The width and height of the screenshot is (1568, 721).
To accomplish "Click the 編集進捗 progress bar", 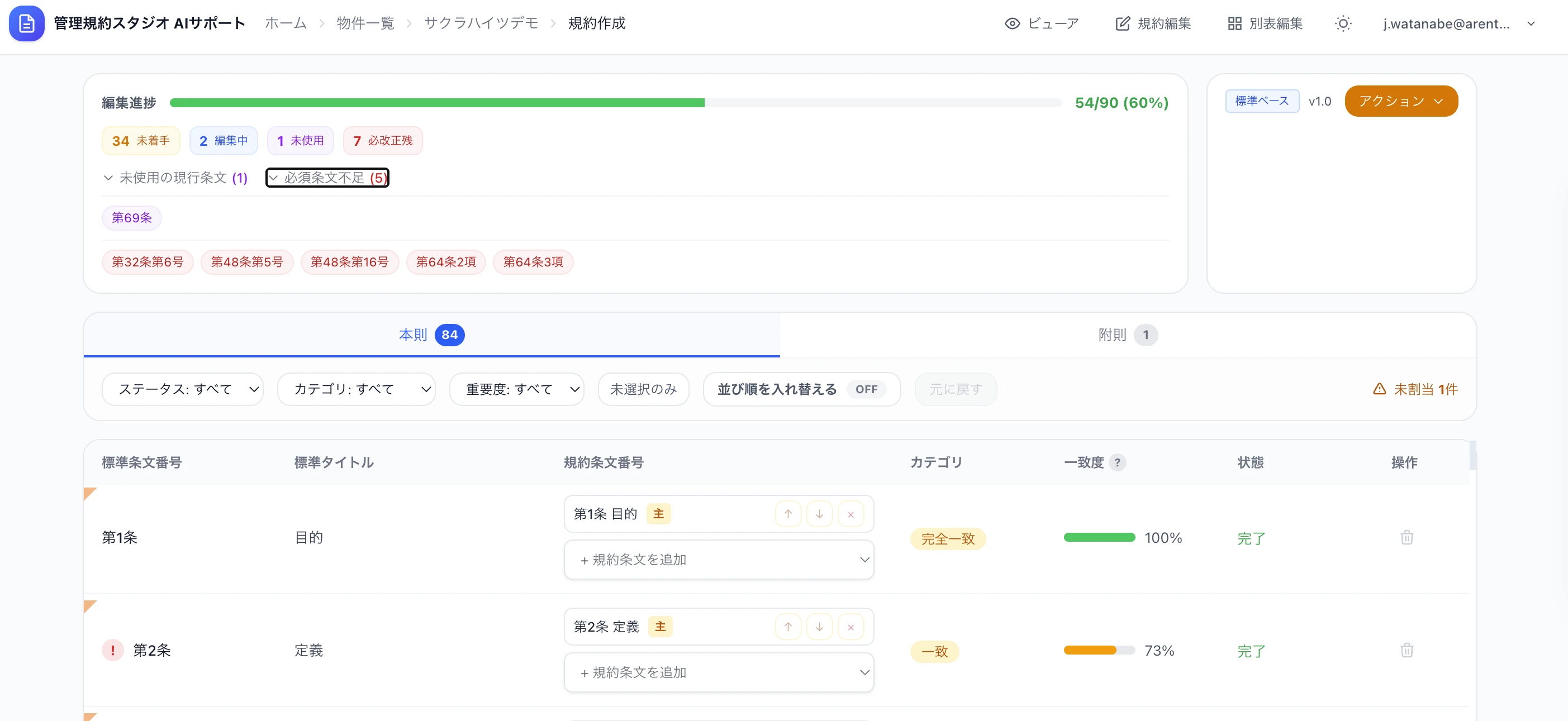I will pos(614,102).
